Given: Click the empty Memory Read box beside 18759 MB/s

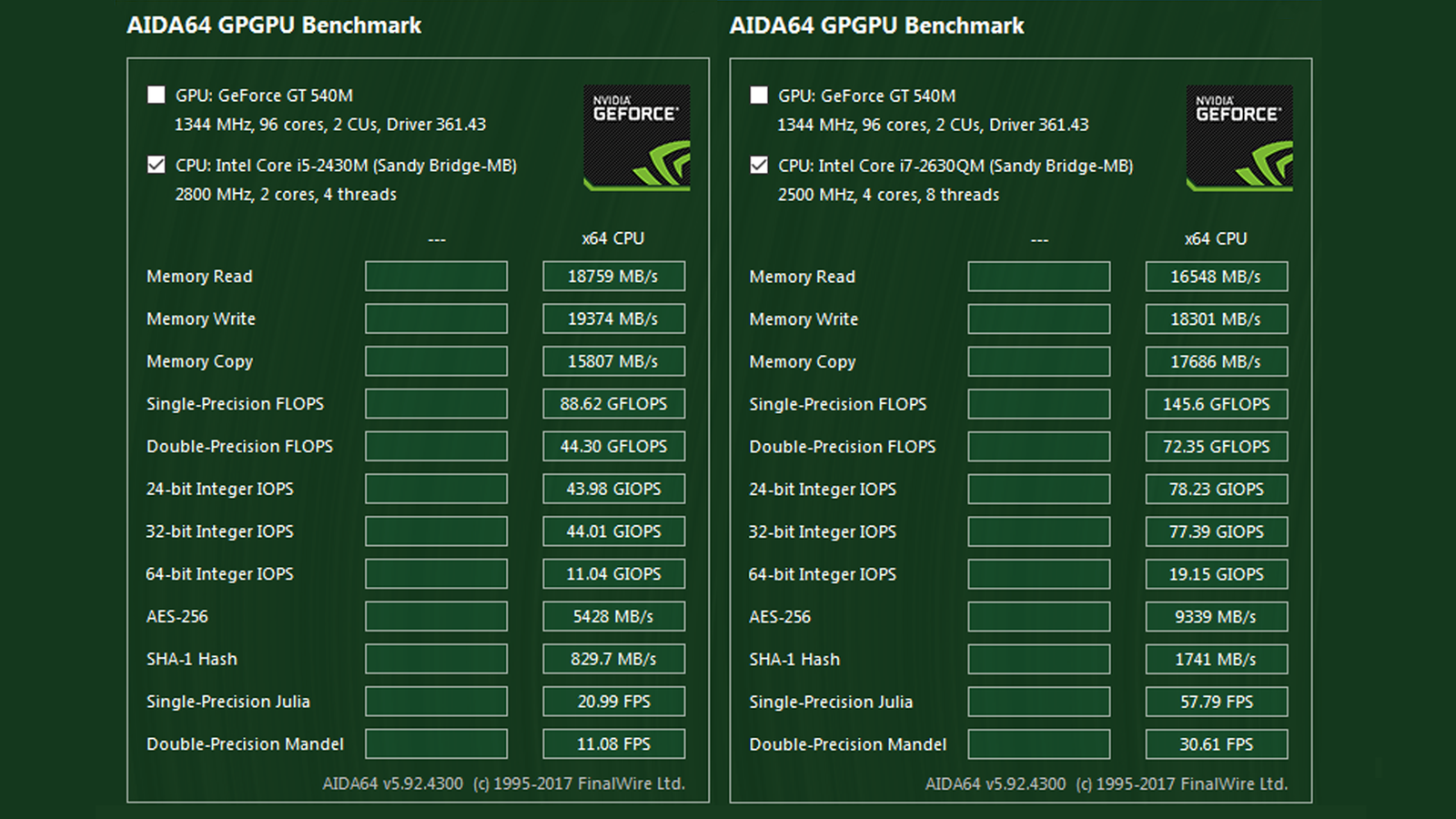Looking at the screenshot, I should [436, 277].
